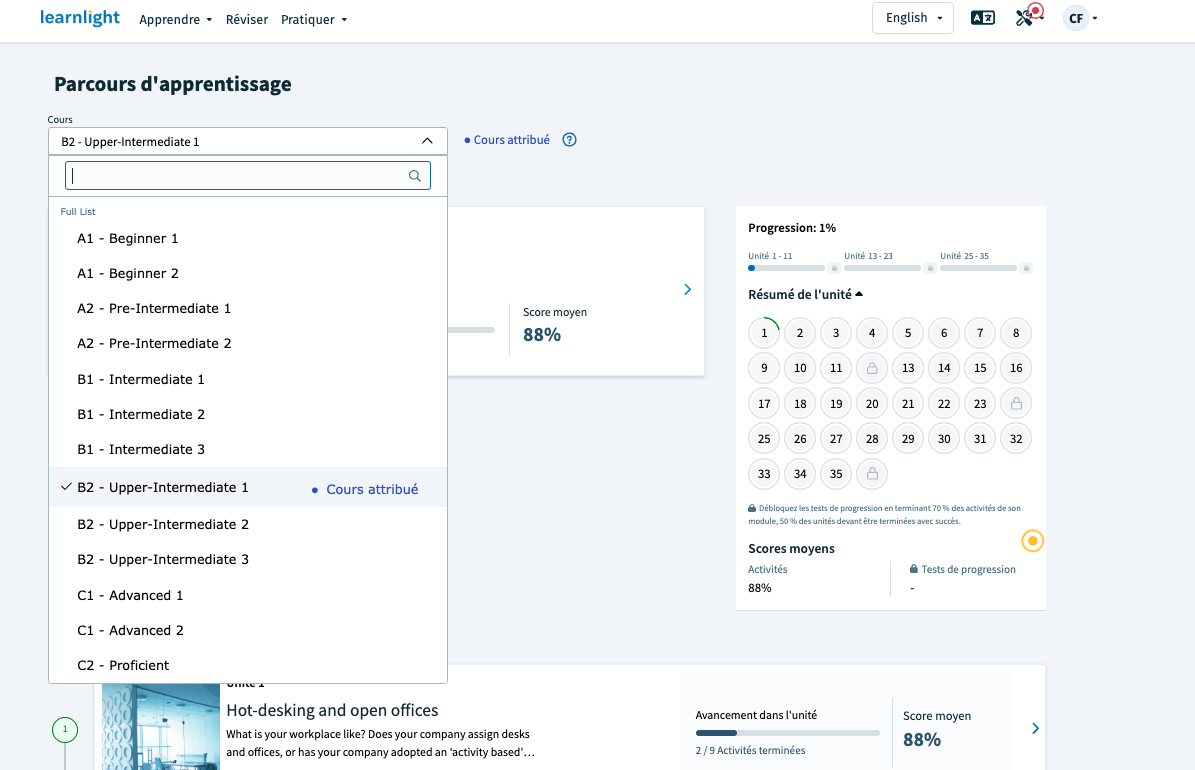Click the Unité 1 - 11 progress bar
The width and height of the screenshot is (1195, 770).
pyautogui.click(x=787, y=268)
